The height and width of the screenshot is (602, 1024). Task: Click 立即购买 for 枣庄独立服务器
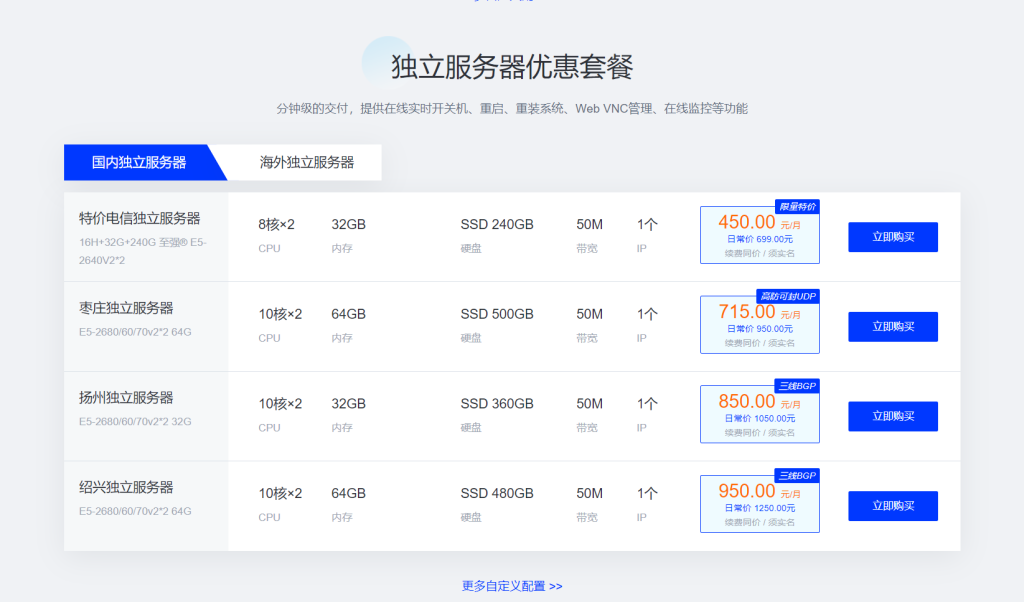coord(892,326)
